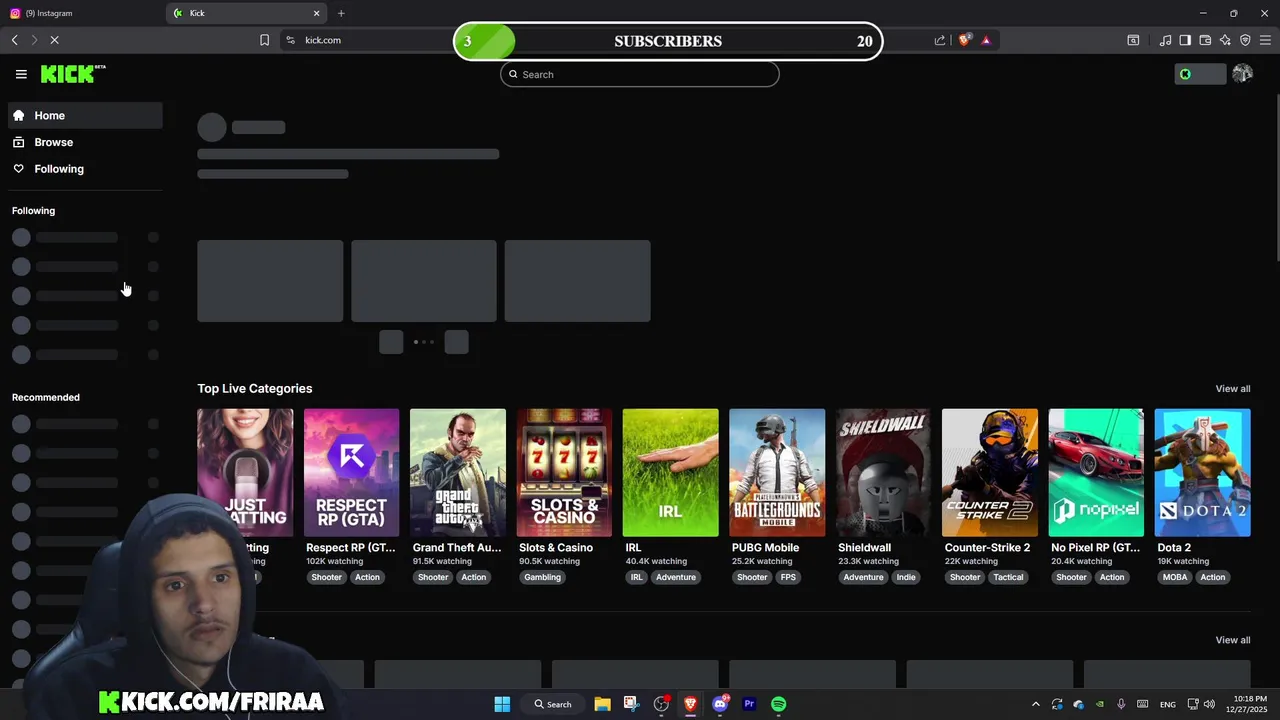The height and width of the screenshot is (720, 1280).
Task: Open Brave Shields lion icon
Action: pos(964,40)
